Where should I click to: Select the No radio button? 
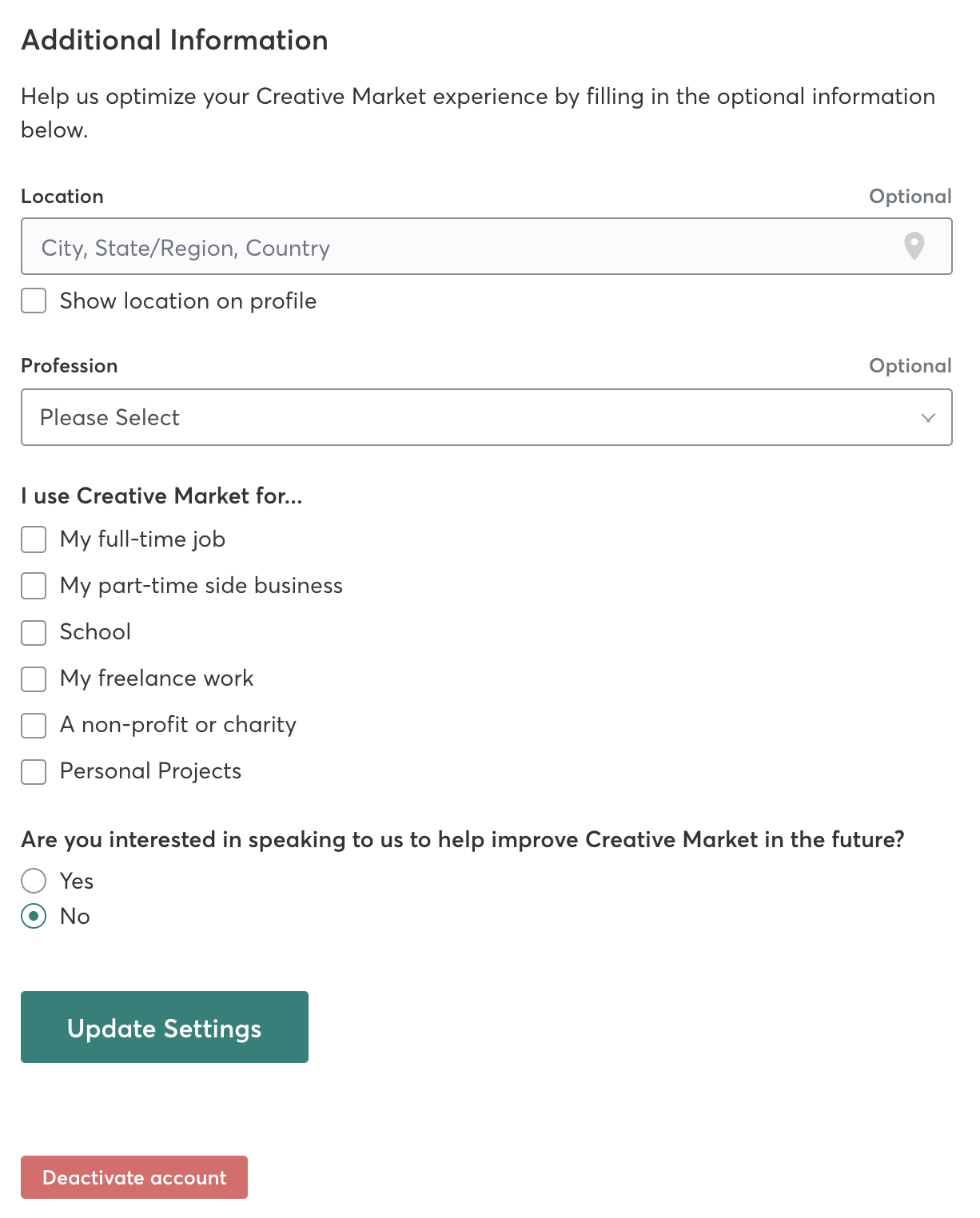pos(34,916)
